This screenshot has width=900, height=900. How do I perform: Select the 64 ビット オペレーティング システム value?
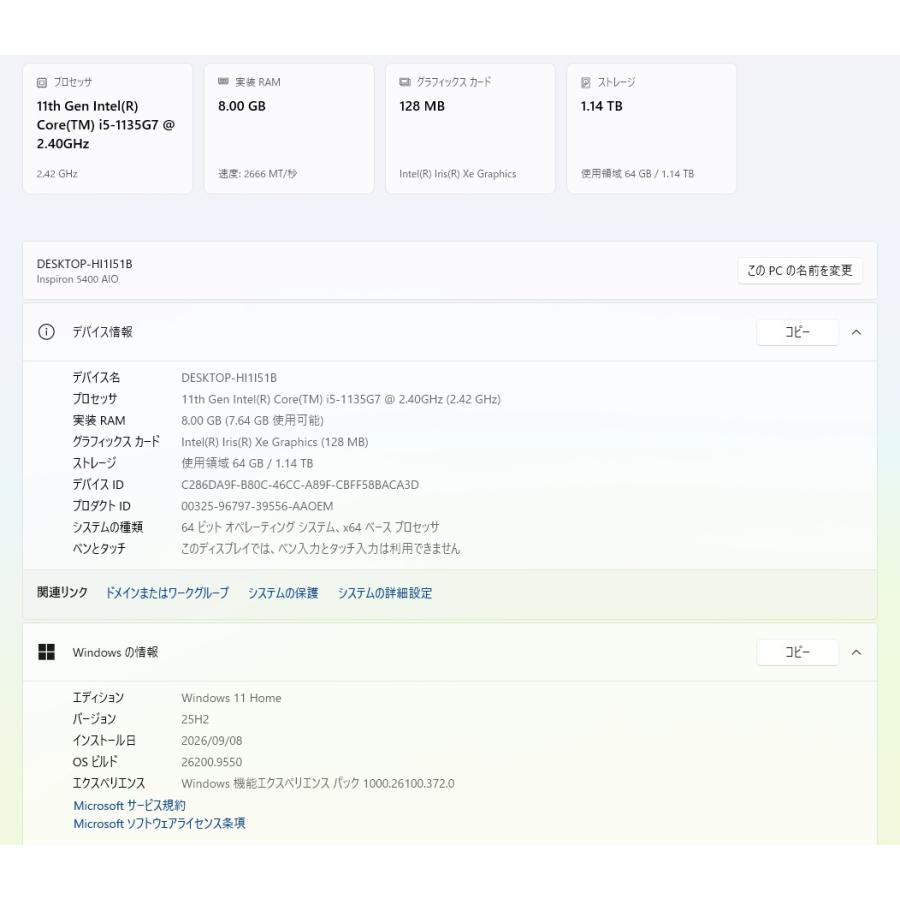(311, 527)
